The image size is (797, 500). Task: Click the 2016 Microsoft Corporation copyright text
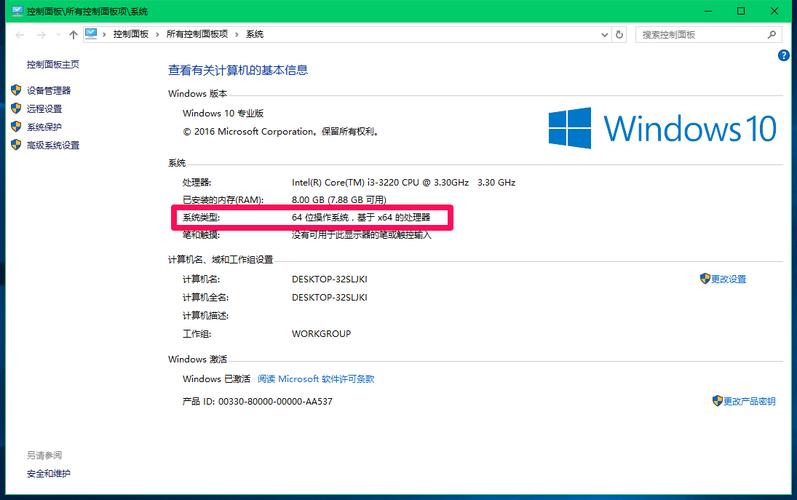[281, 132]
